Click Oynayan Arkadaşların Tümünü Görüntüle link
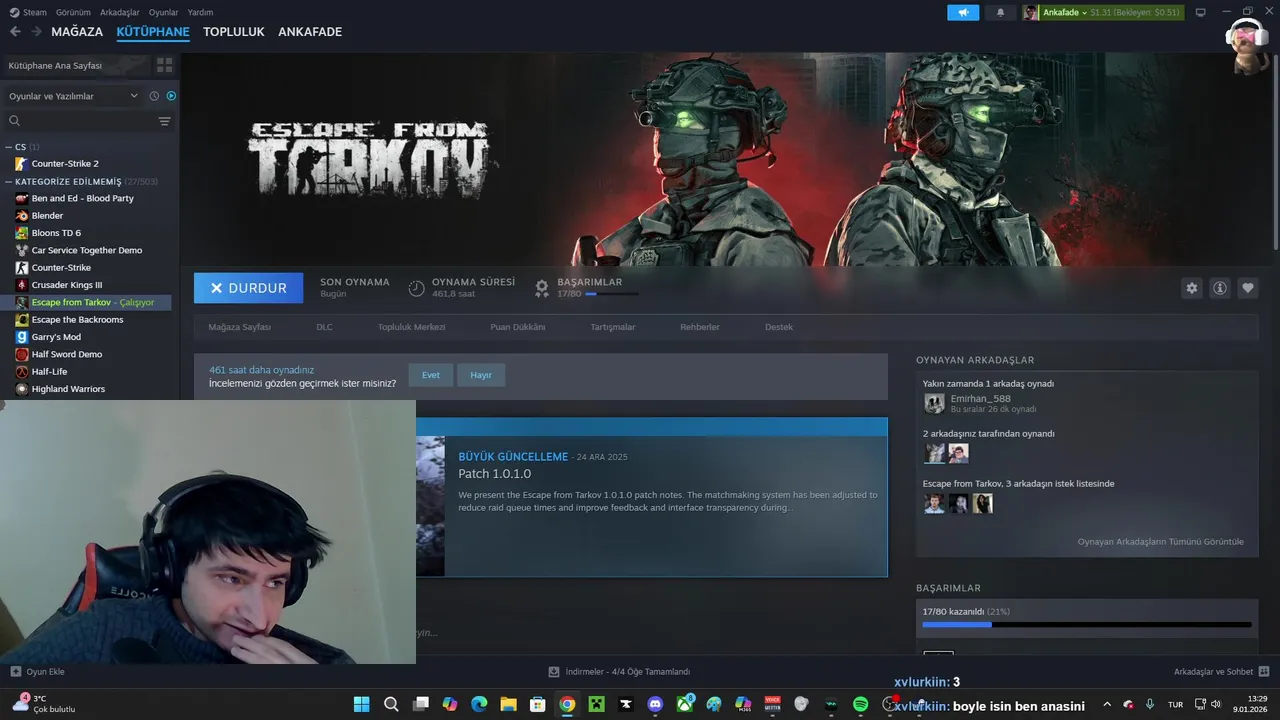The width and height of the screenshot is (1280, 720). 1160,542
